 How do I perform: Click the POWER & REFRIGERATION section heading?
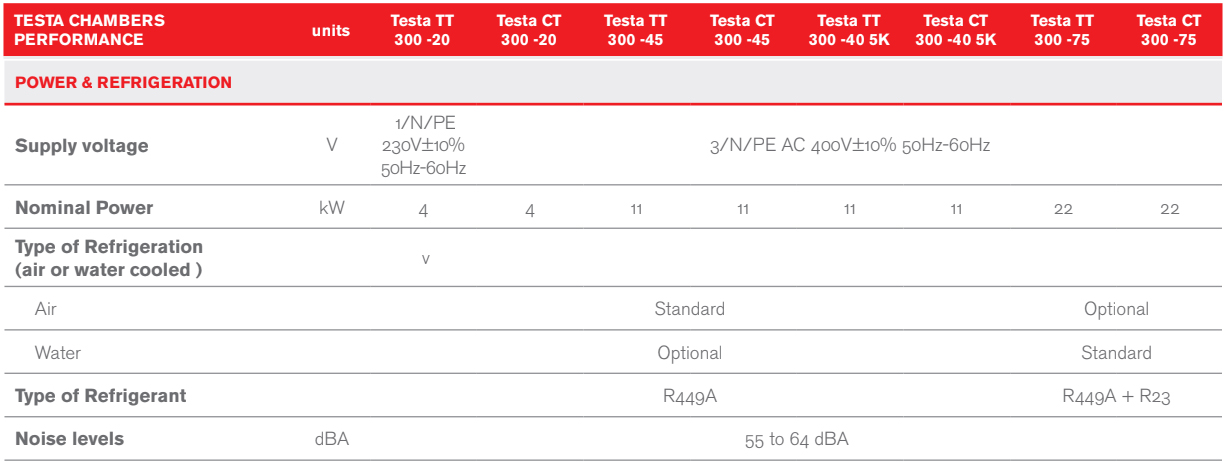click(123, 83)
